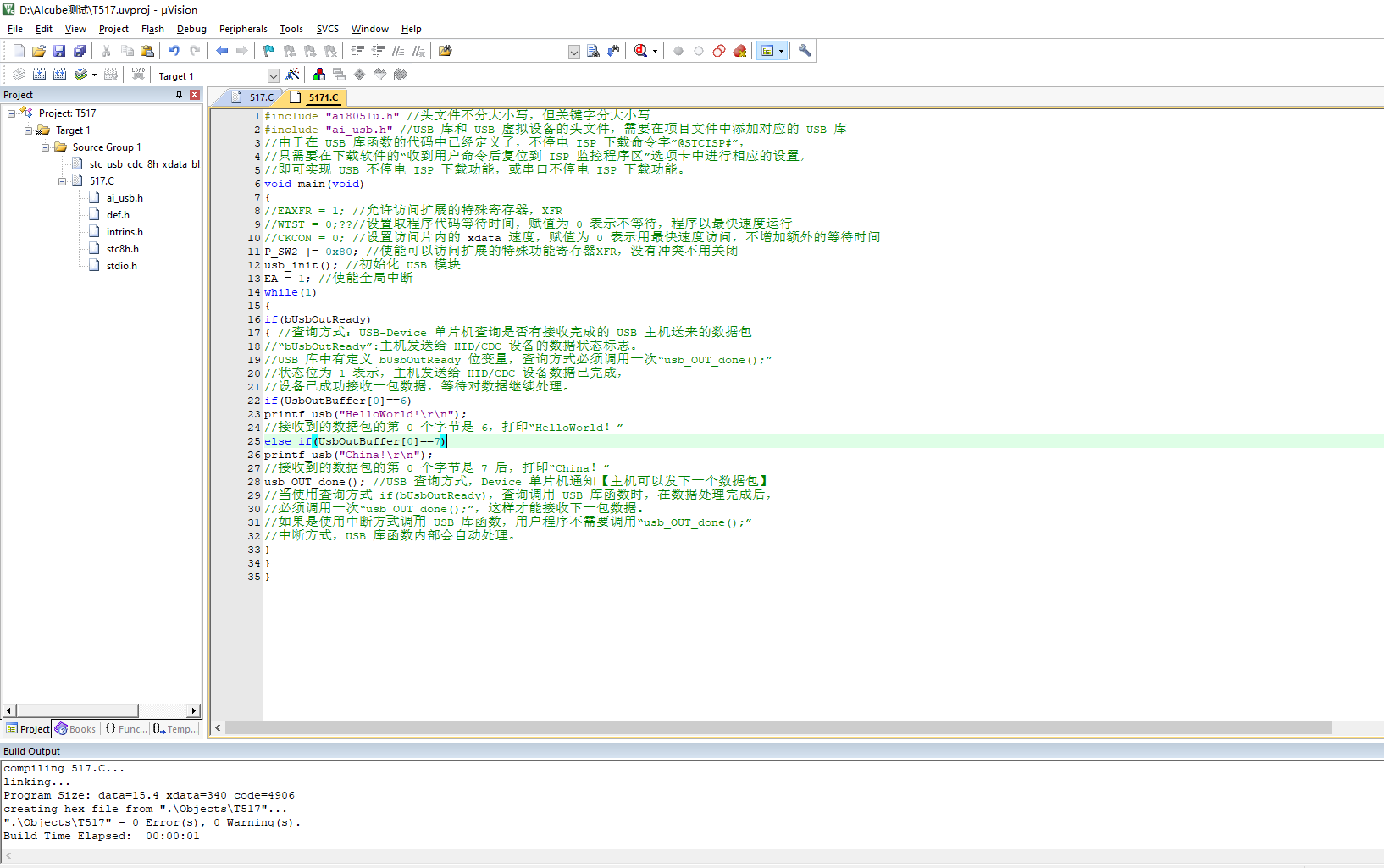Undo the last edit
Viewport: 1384px width, 868px height.
174,51
